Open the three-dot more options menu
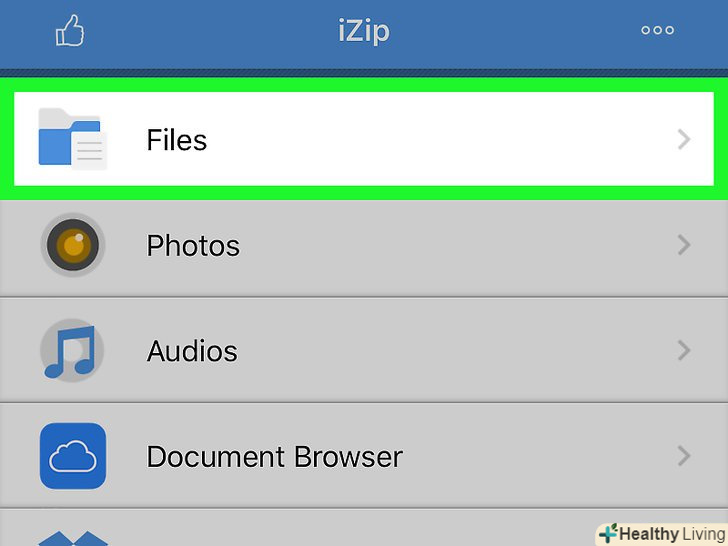 [x=657, y=31]
